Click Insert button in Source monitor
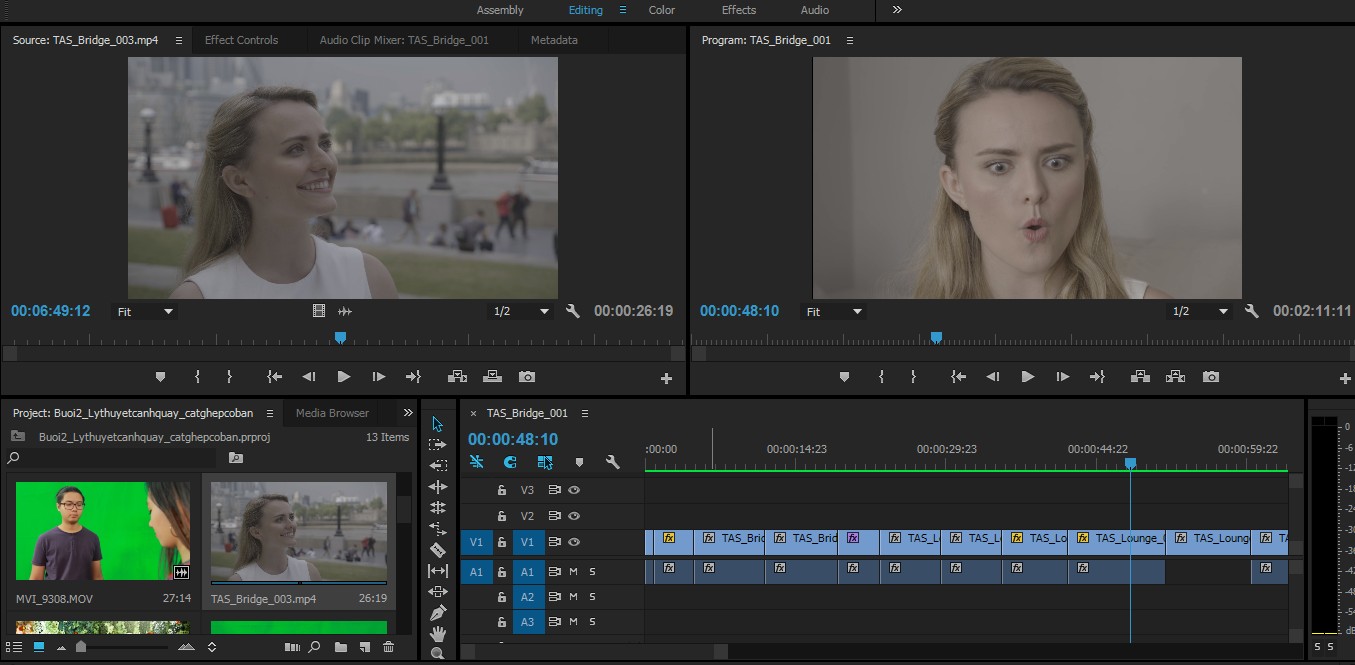 (x=457, y=377)
